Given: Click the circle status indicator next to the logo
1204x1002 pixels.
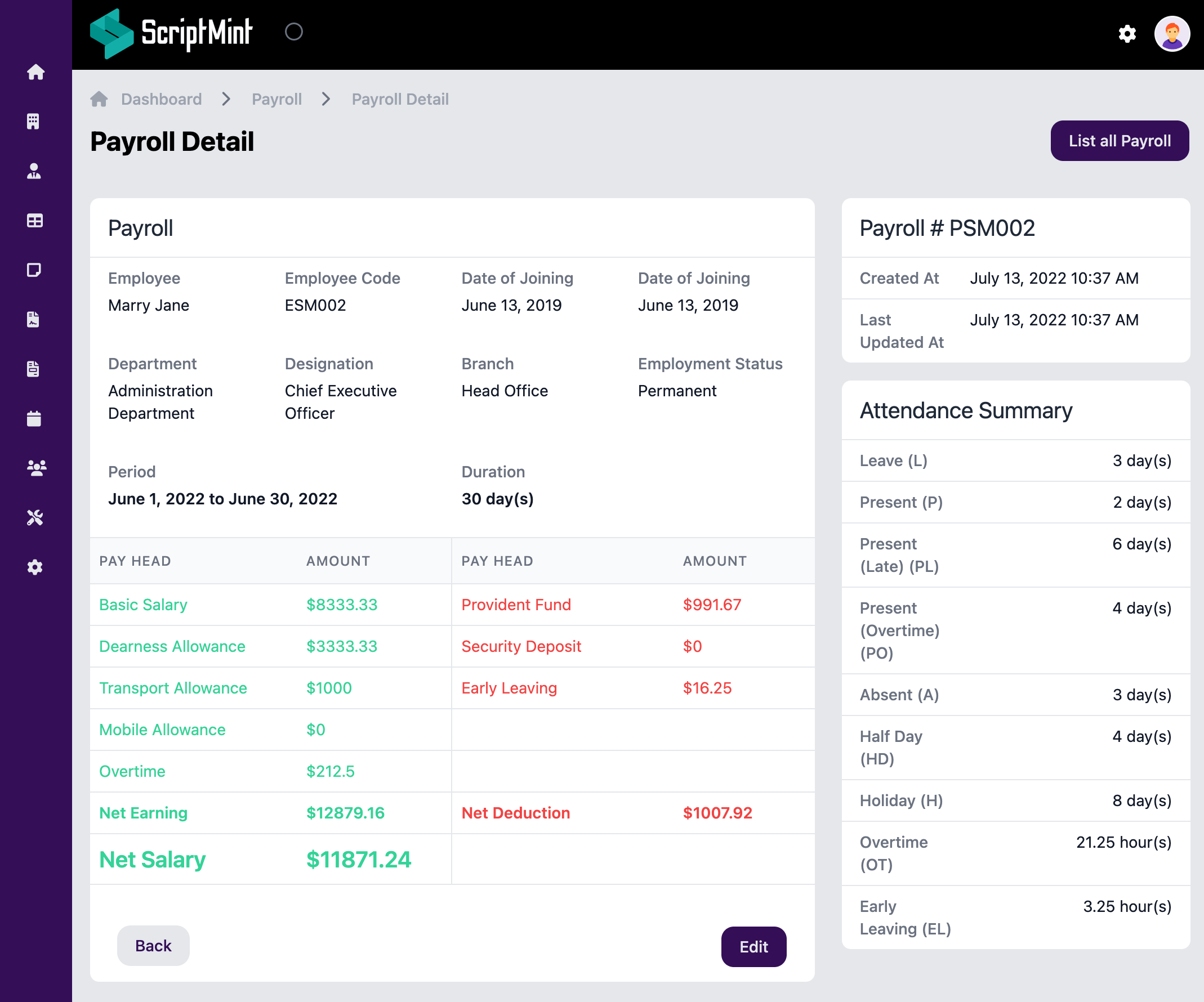Looking at the screenshot, I should pyautogui.click(x=294, y=33).
